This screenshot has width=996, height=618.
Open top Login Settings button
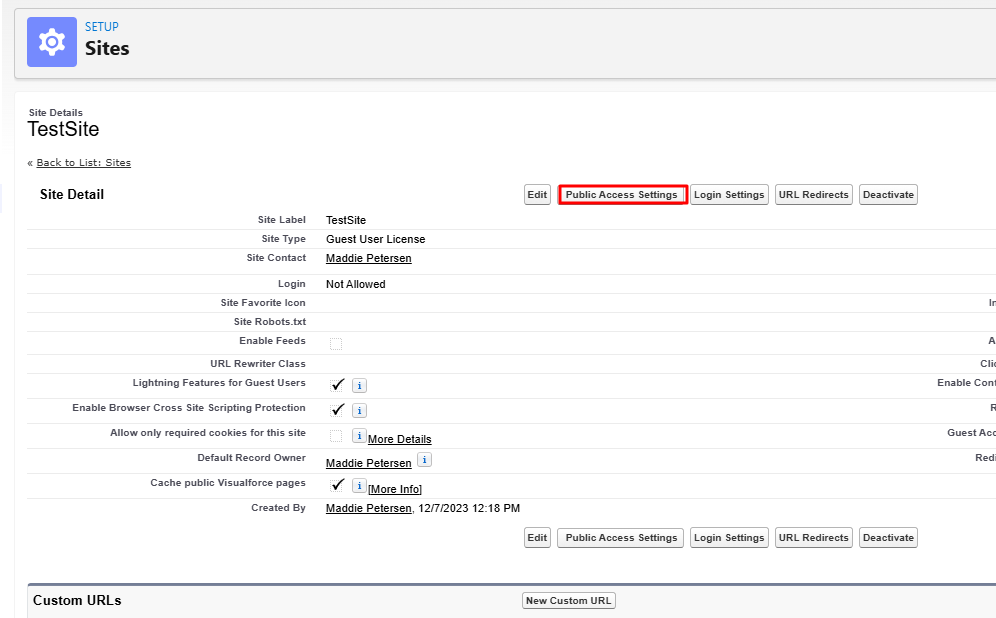[x=729, y=194]
